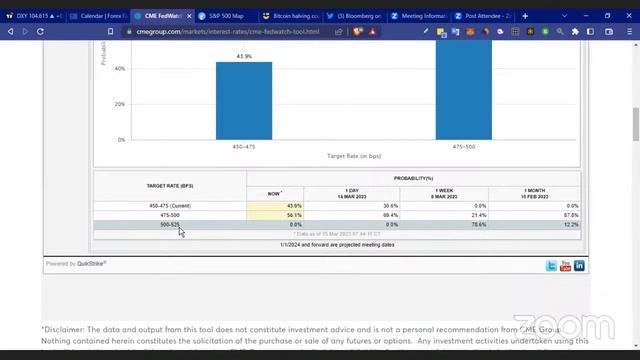This screenshot has height=360, width=640.
Task: Click the QuikStrike link in footer
Action: tap(91, 264)
